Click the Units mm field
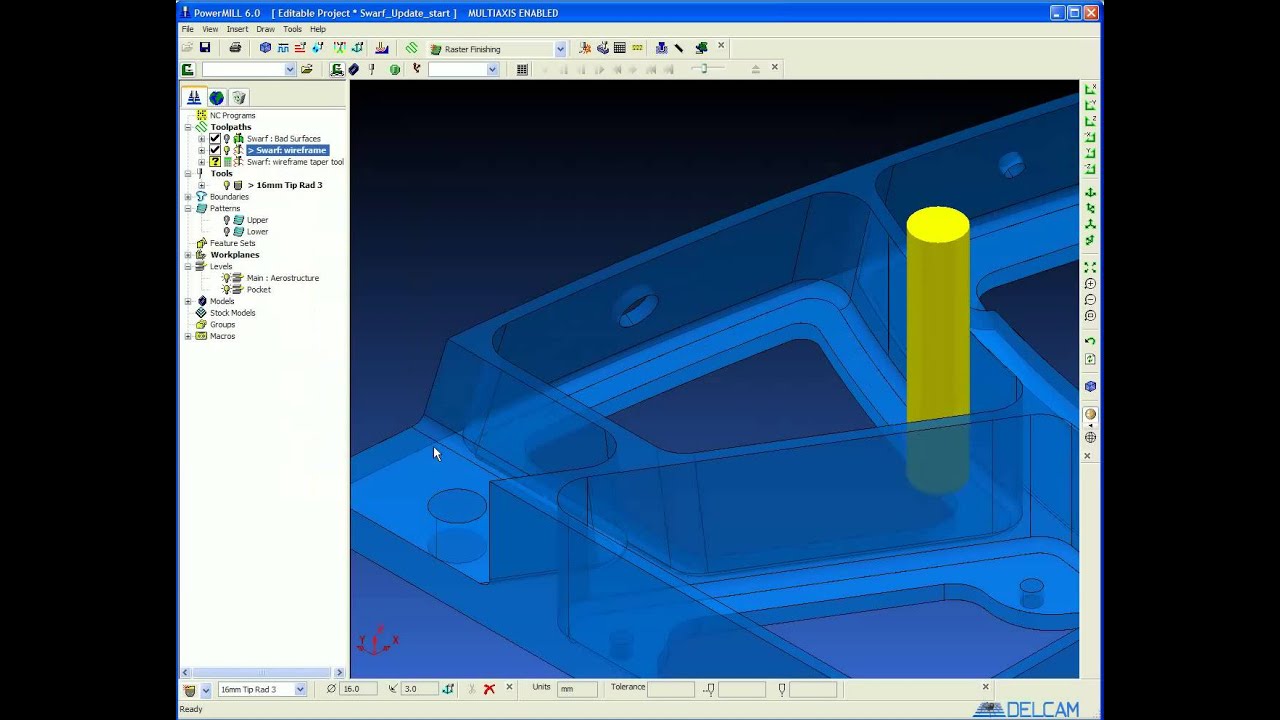The width and height of the screenshot is (1280, 720). 577,689
